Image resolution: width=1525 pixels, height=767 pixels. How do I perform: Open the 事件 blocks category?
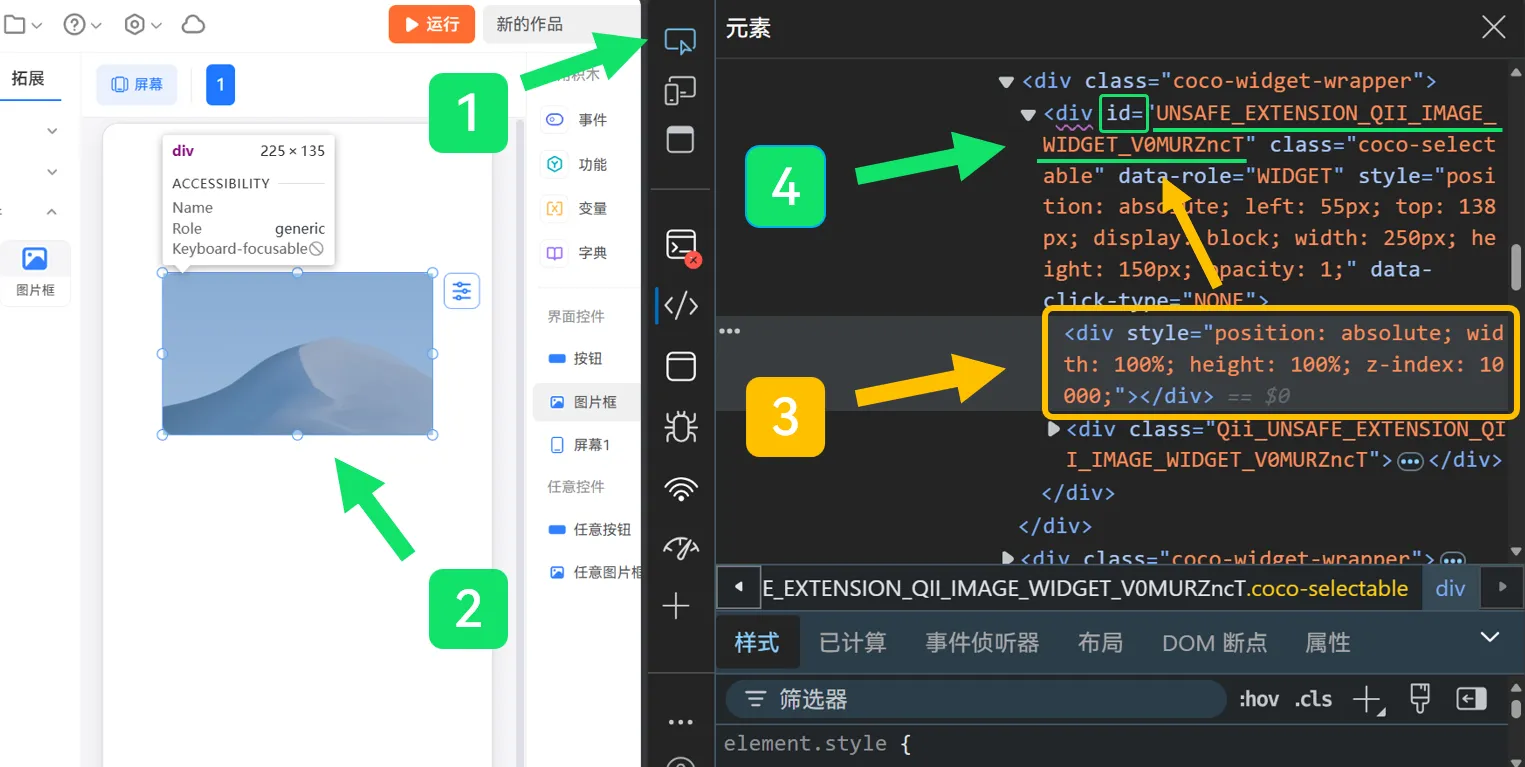click(577, 120)
